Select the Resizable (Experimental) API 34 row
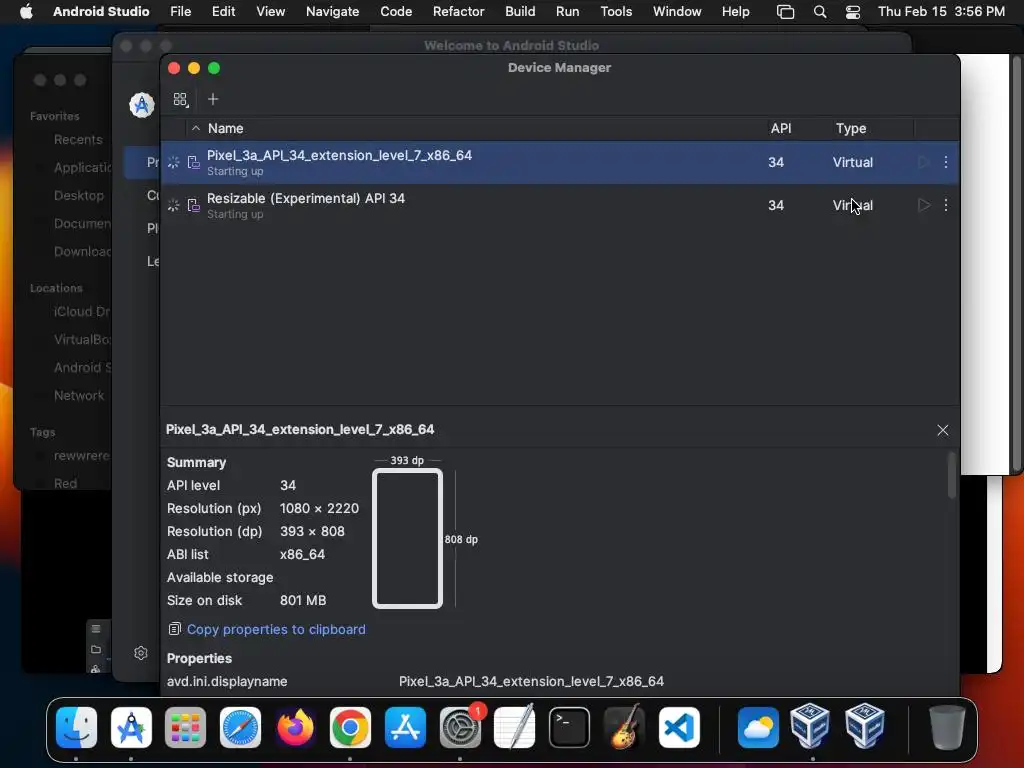Viewport: 1024px width, 768px height. pyautogui.click(x=560, y=205)
